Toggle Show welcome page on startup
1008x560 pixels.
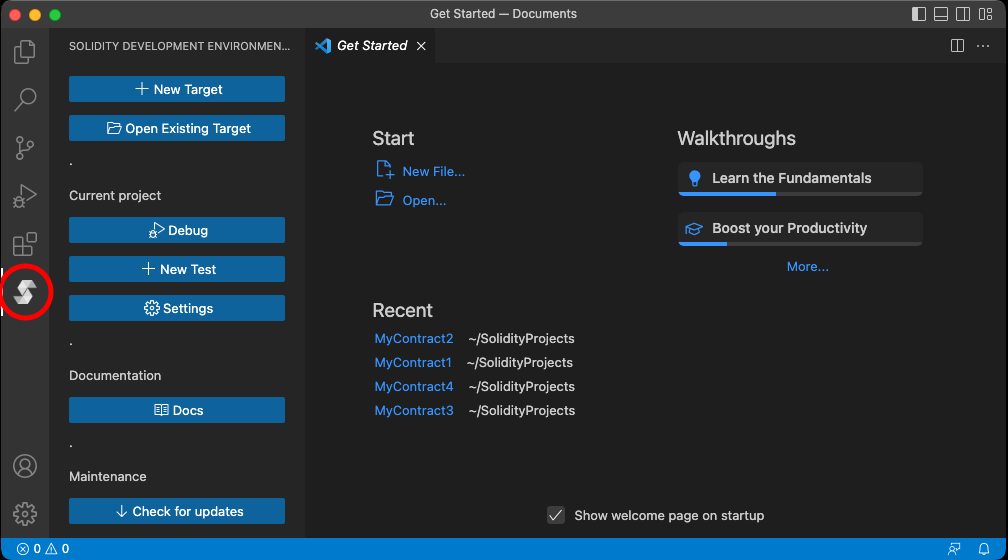coord(556,516)
